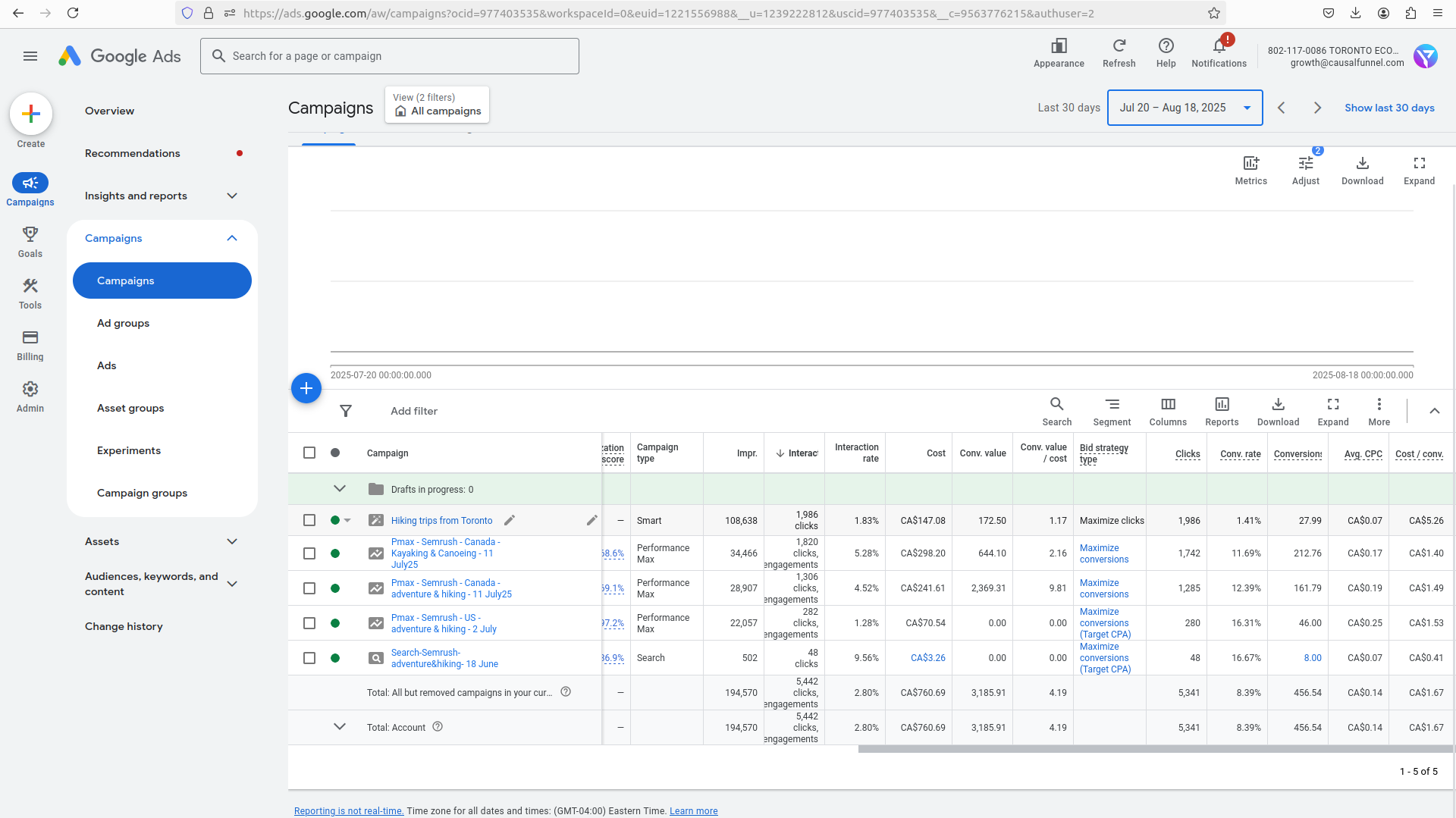The image size is (1456, 818).
Task: Click the Google Ads logo
Action: point(120,56)
